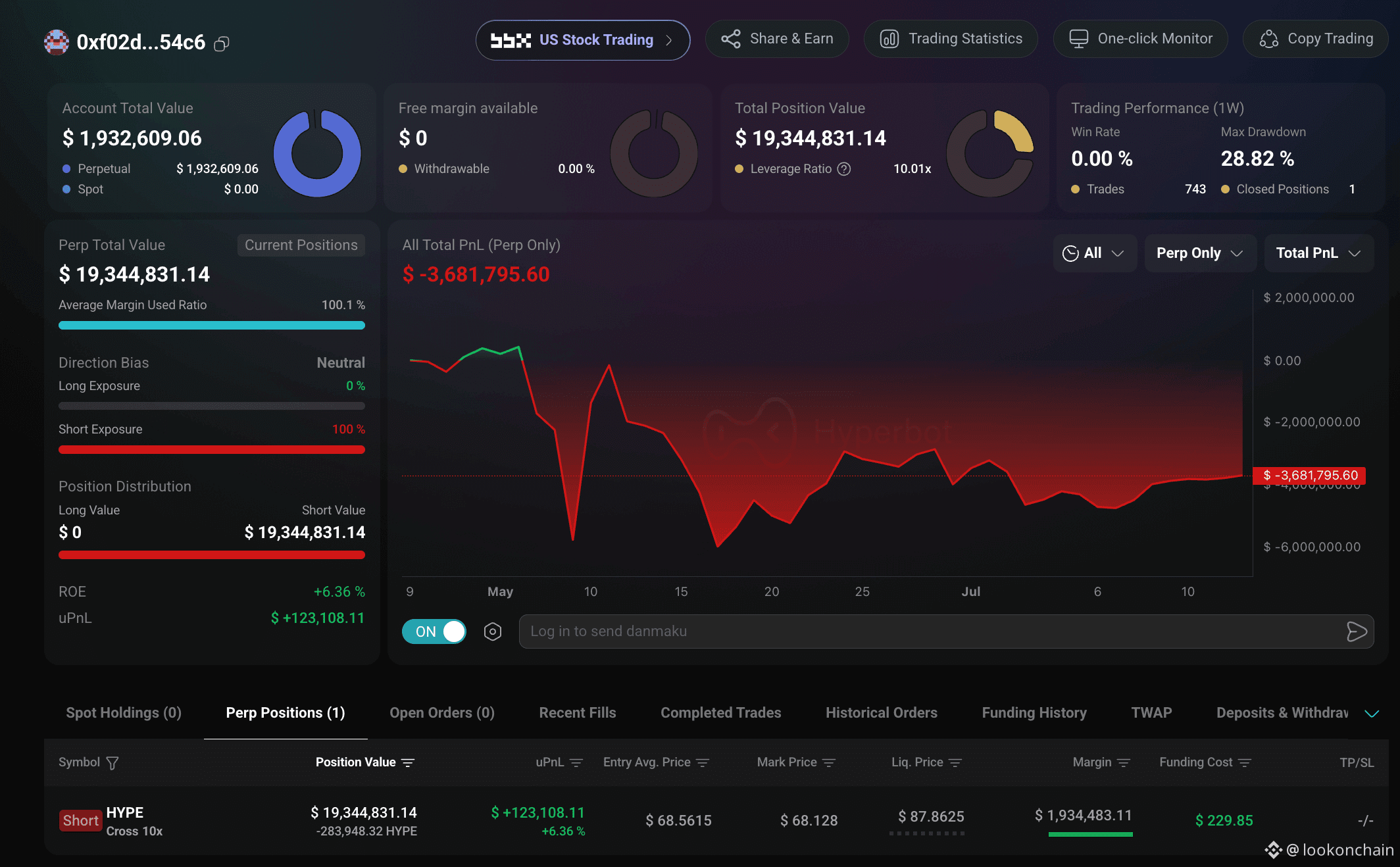Switch to Perp Positions (1) tab
Image resolution: width=1400 pixels, height=867 pixels.
pos(286,713)
